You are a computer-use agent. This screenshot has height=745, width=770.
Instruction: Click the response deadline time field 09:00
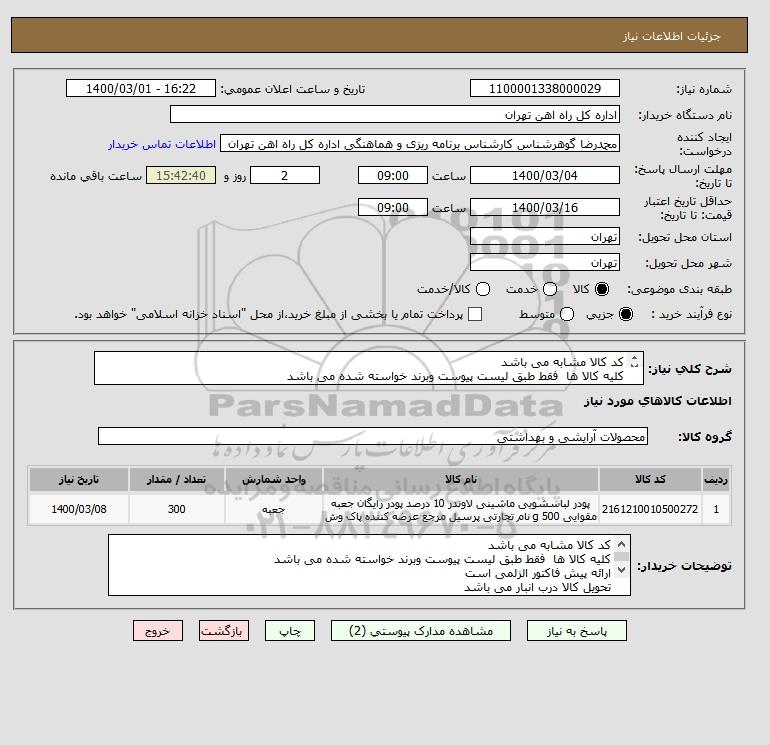click(x=393, y=175)
